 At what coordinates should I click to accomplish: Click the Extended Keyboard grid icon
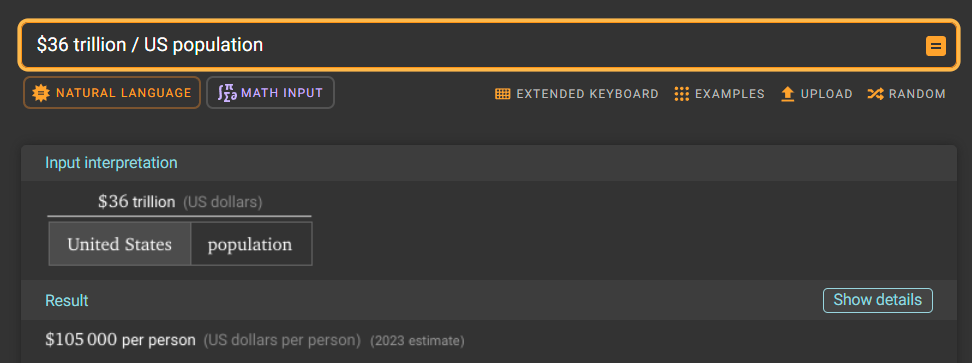503,94
